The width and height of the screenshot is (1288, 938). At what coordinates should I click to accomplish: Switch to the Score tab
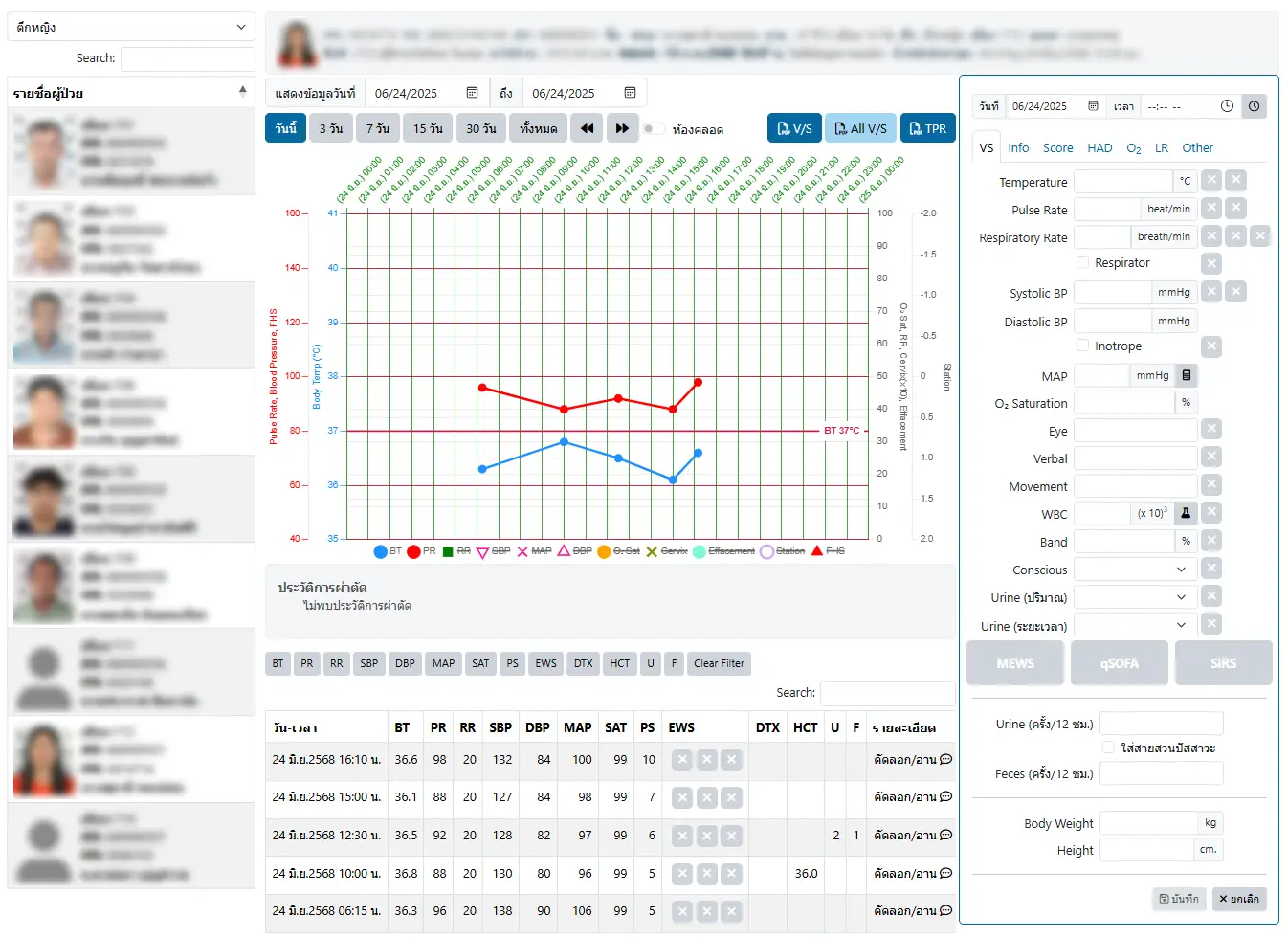(1057, 148)
